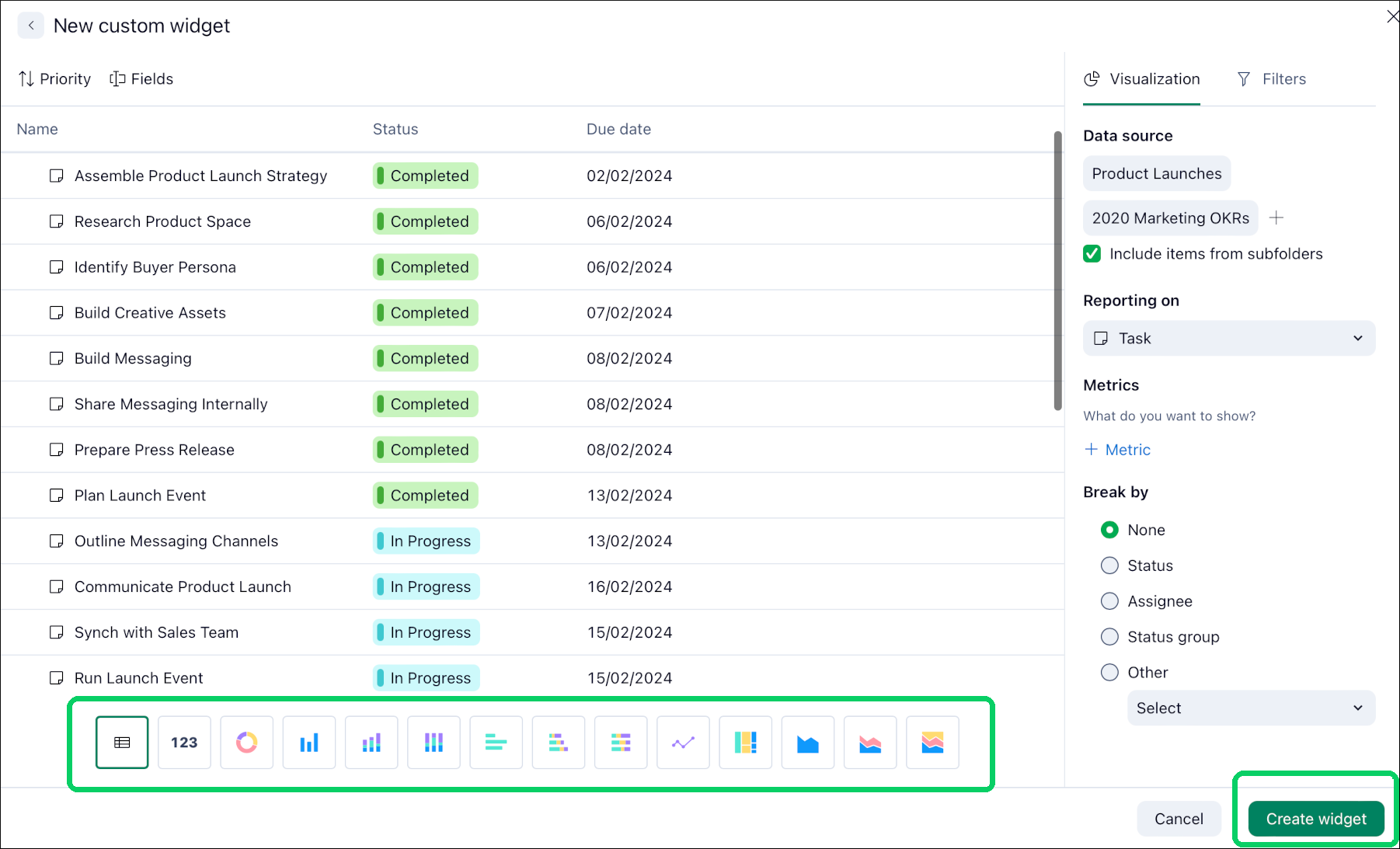
Task: Select the horizontal bar chart visualization
Action: 496,742
